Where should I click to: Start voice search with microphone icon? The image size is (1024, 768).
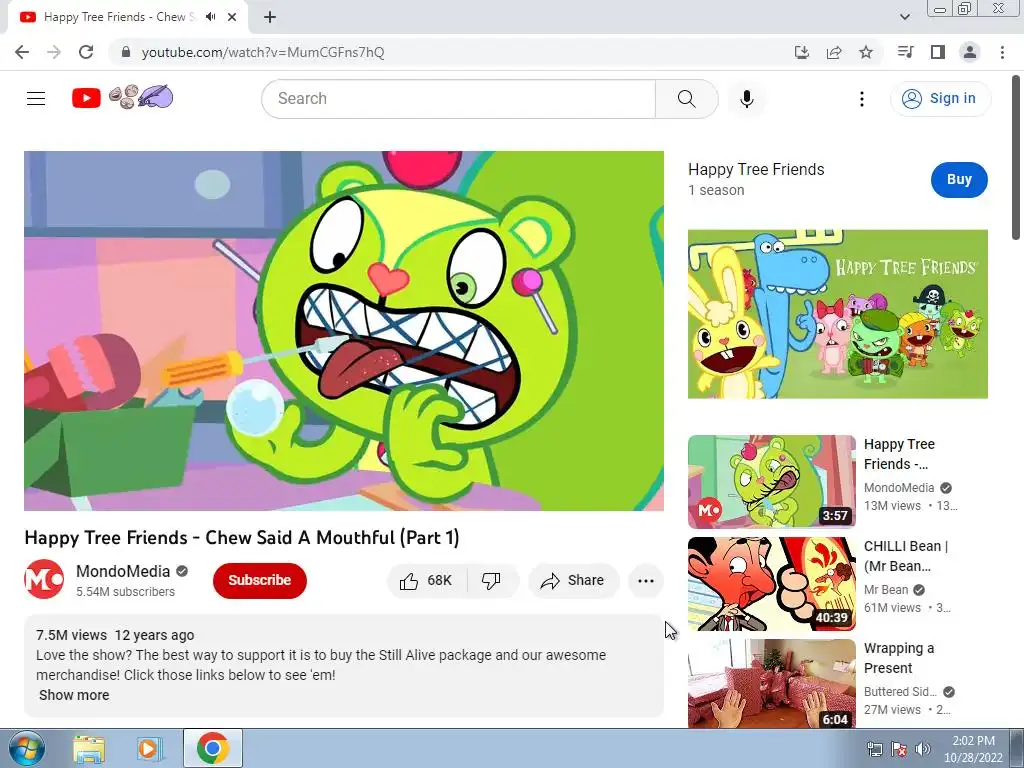[747, 99]
